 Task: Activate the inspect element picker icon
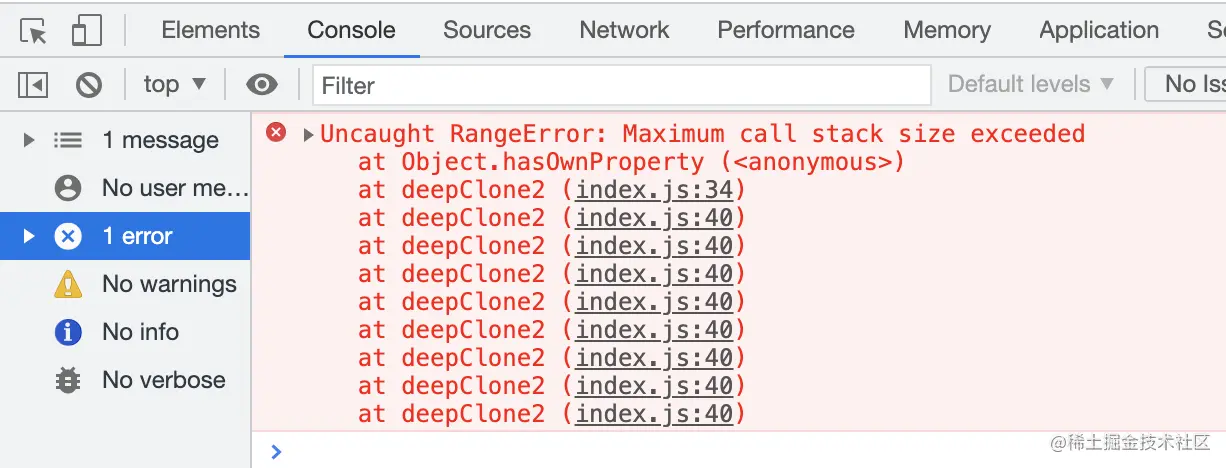[35, 31]
